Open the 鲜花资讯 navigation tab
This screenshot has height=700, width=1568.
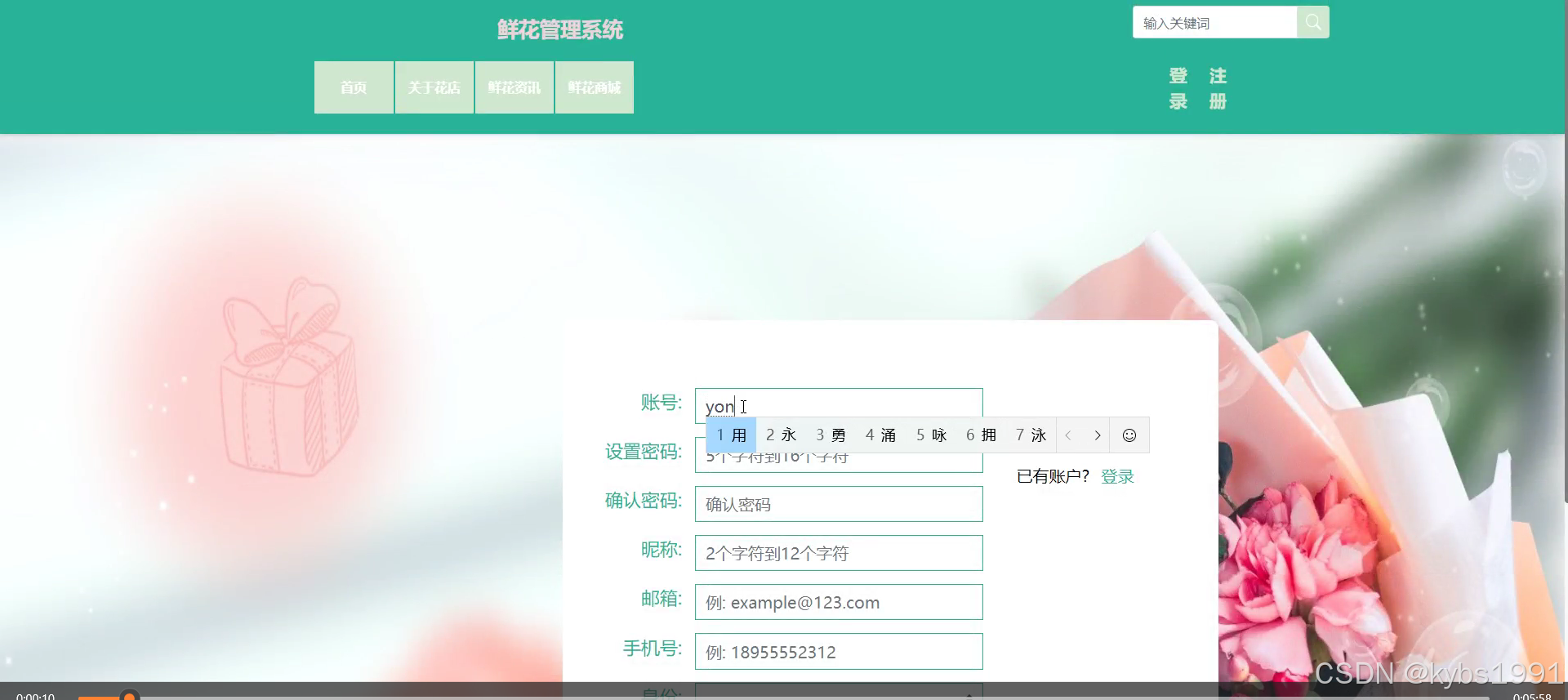[514, 87]
